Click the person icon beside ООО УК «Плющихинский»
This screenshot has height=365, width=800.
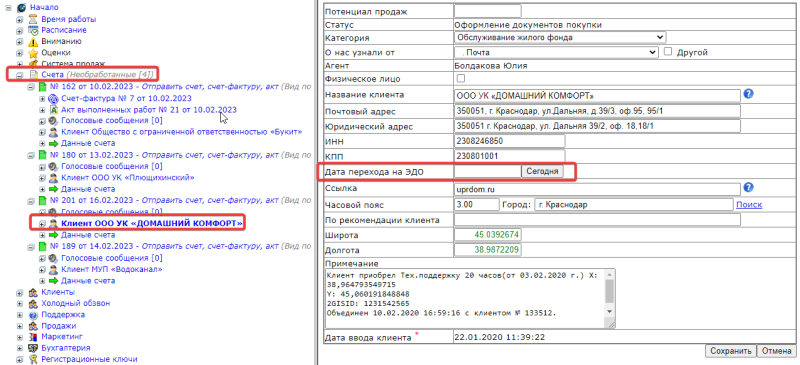pos(54,178)
